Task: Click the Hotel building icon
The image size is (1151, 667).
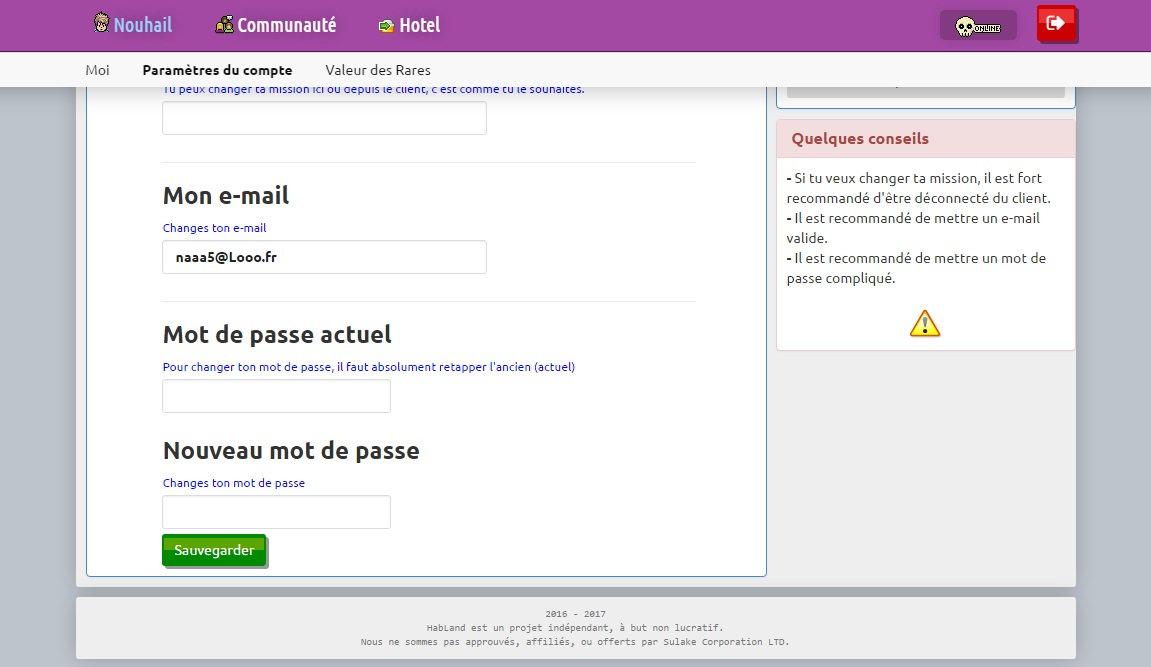Action: 384,24
